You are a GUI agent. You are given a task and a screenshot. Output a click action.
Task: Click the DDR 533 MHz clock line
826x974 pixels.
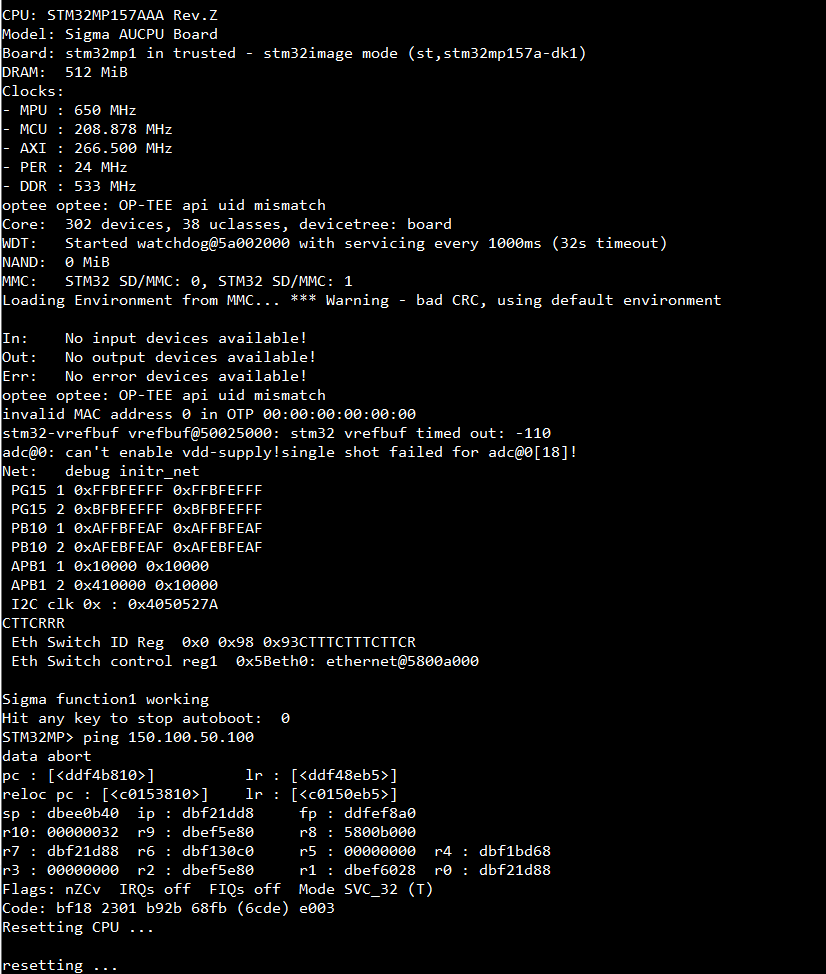point(69,186)
